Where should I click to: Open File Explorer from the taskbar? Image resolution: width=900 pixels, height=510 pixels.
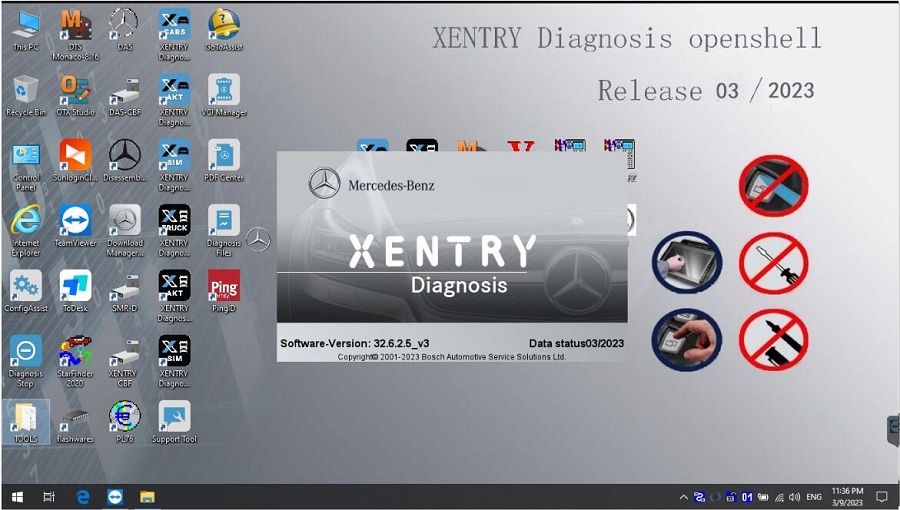(x=148, y=497)
